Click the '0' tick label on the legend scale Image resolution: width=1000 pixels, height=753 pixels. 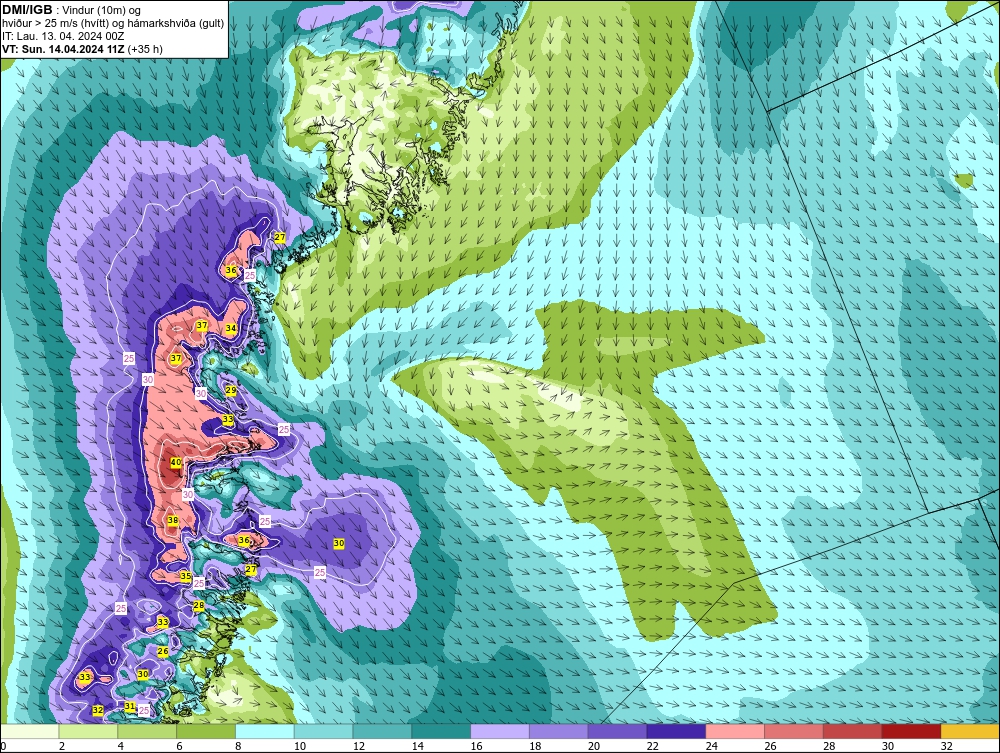click(3, 746)
